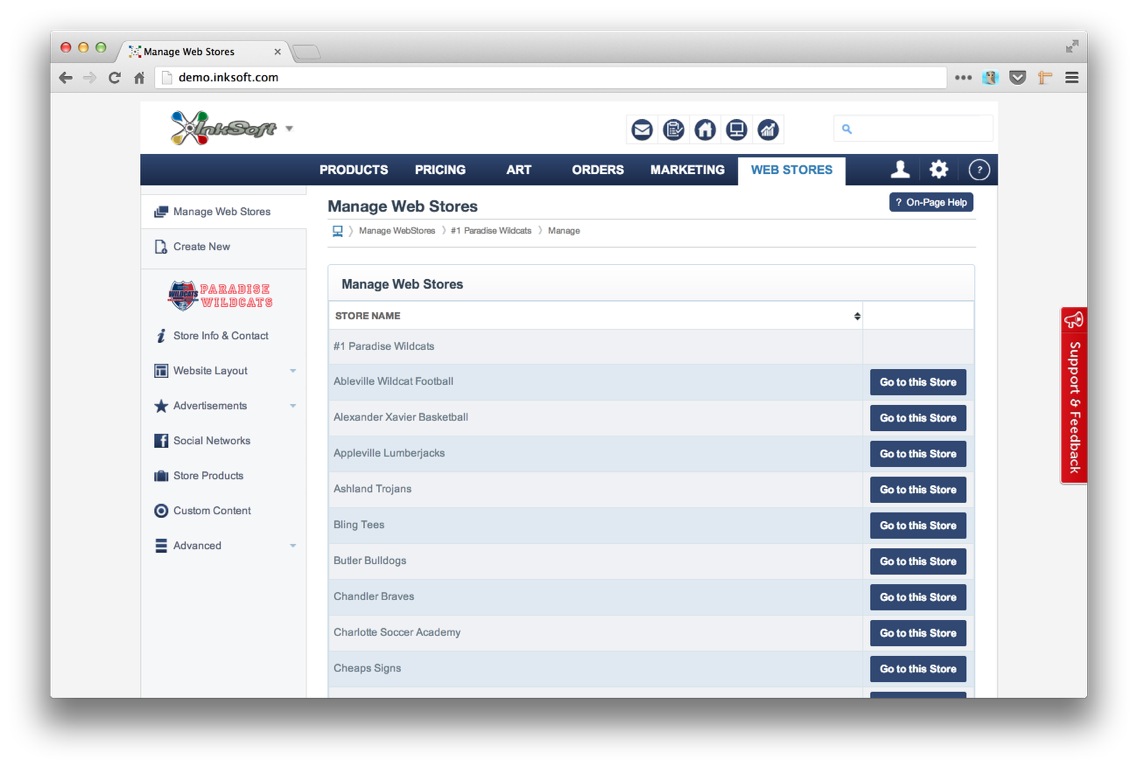Open the PRICING menu
Viewport: 1137px width, 767px height.
(x=440, y=170)
